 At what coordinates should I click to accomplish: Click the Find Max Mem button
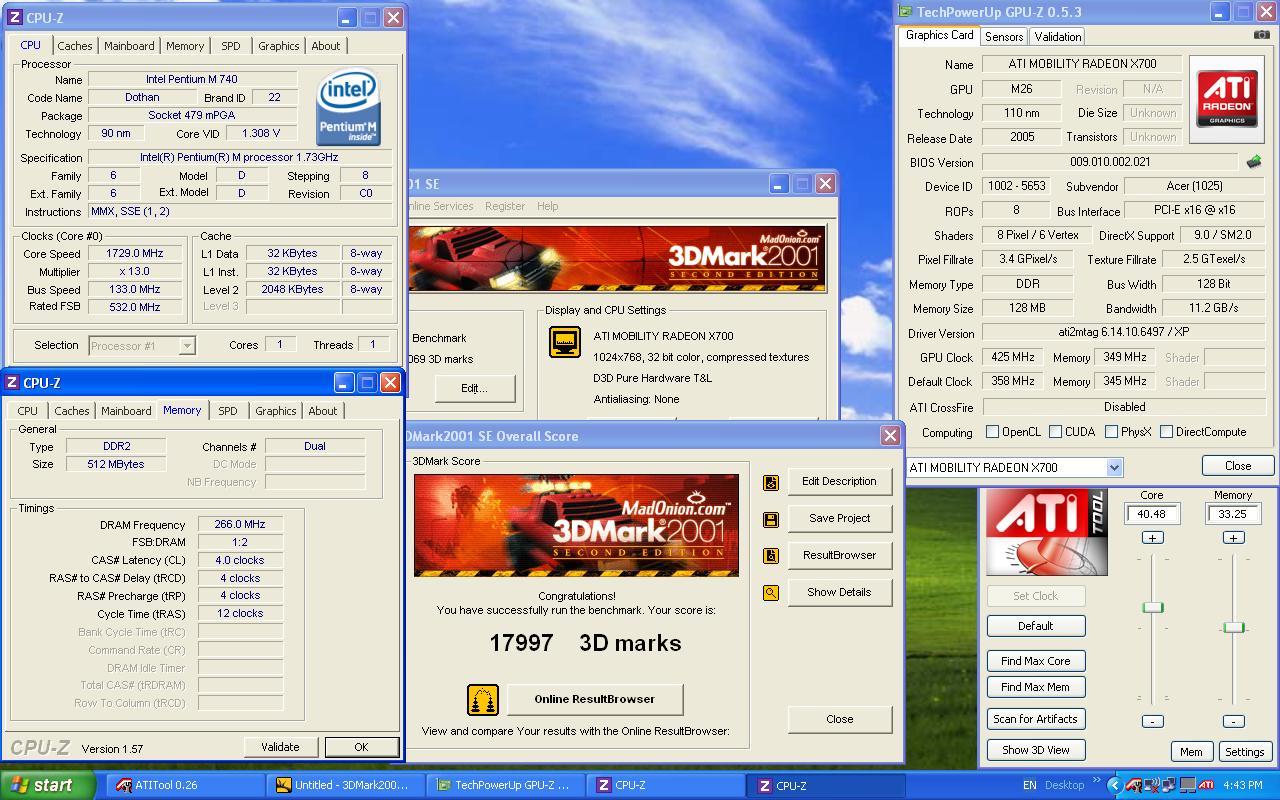pos(1036,687)
